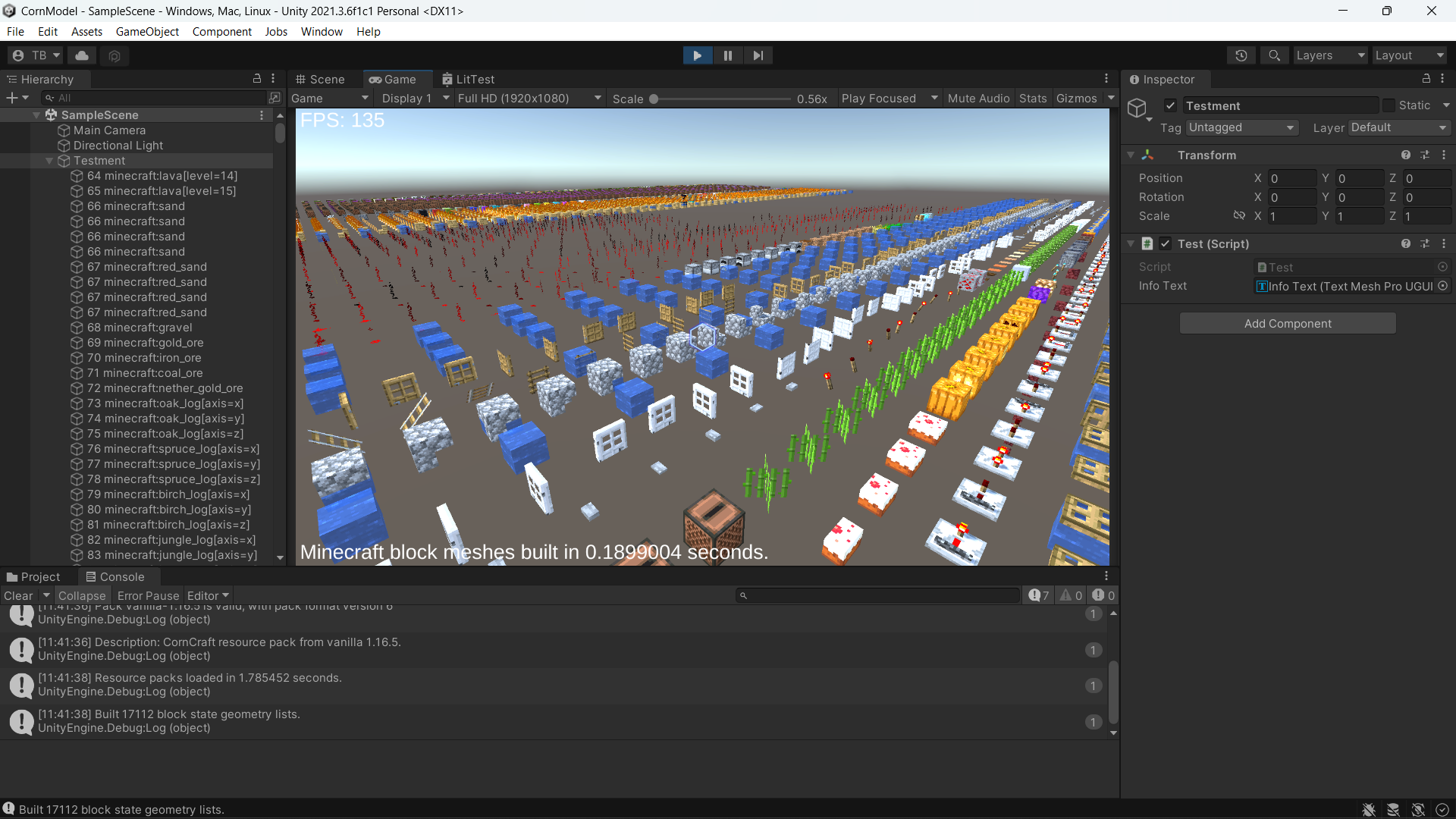Expand the Full HD resolution dropdown
1456x819 pixels.
(529, 99)
